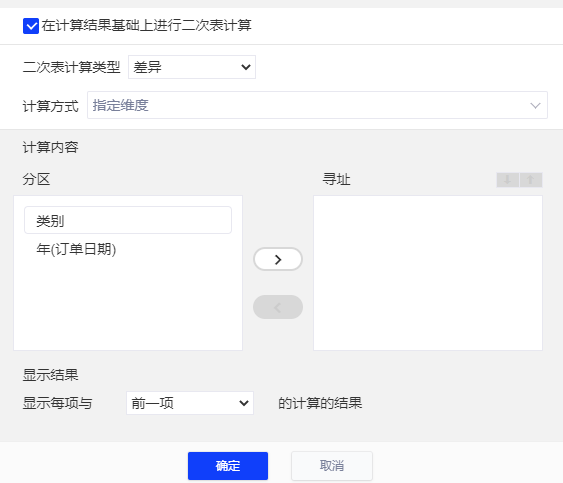Screen dimensions: 563x483
Task: Move selected item right with > arrow button
Action: (x=278, y=259)
